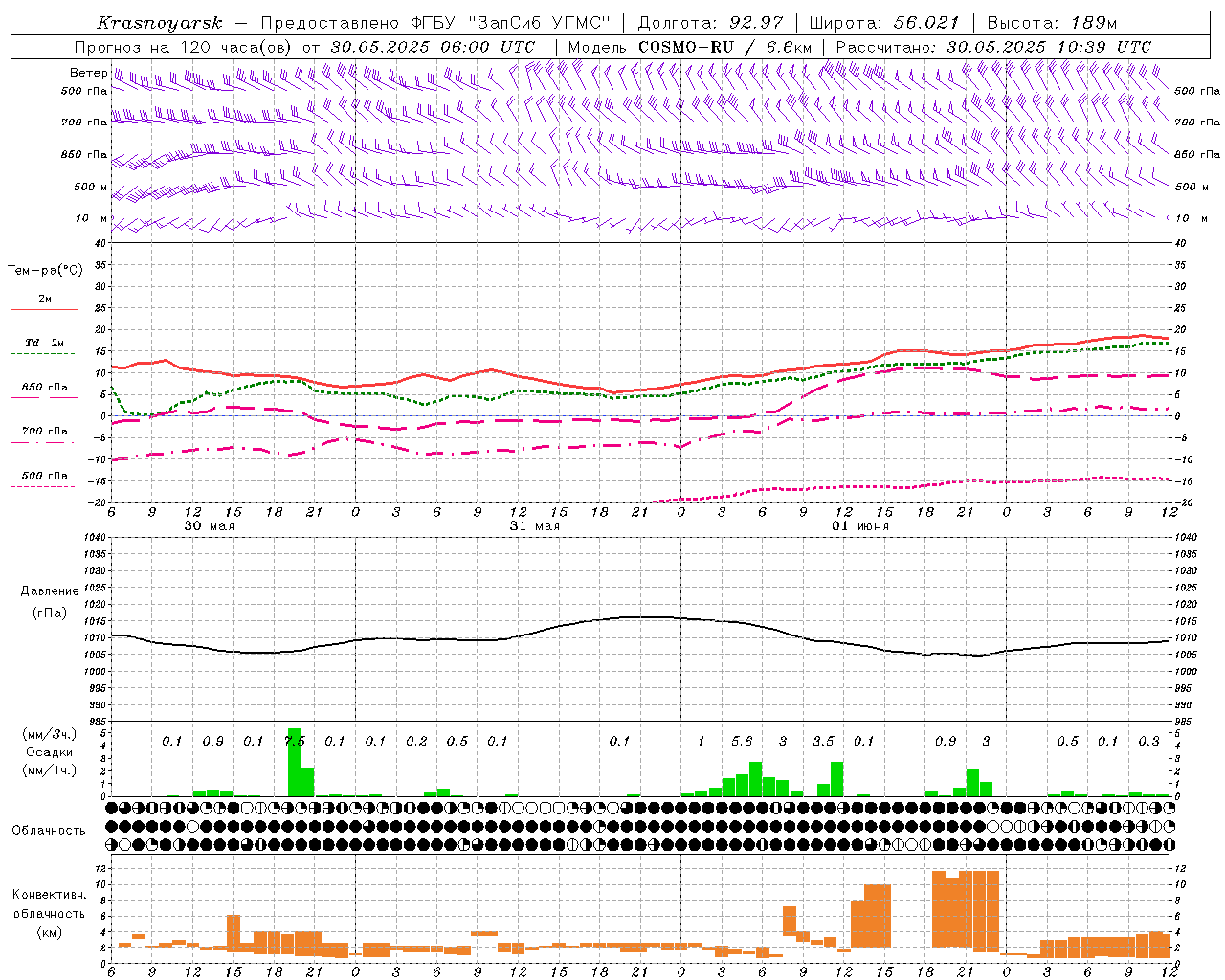Click the "Давление" pressure panel label

pos(50,591)
